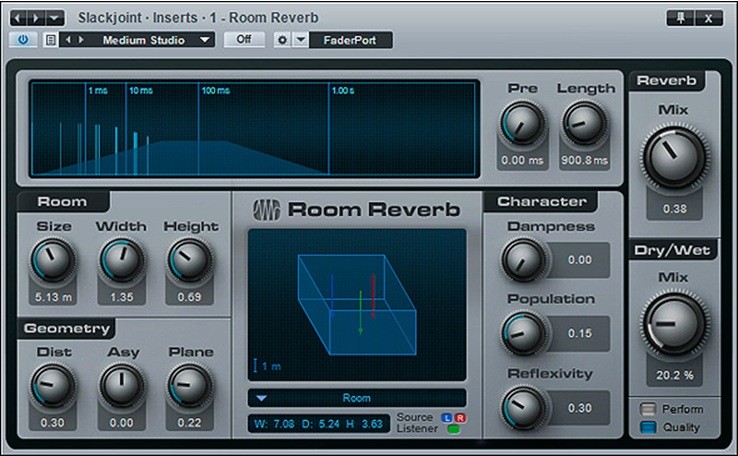Expand the arrow beside the gear icon
Viewport: 738px width, 456px height.
click(x=300, y=40)
